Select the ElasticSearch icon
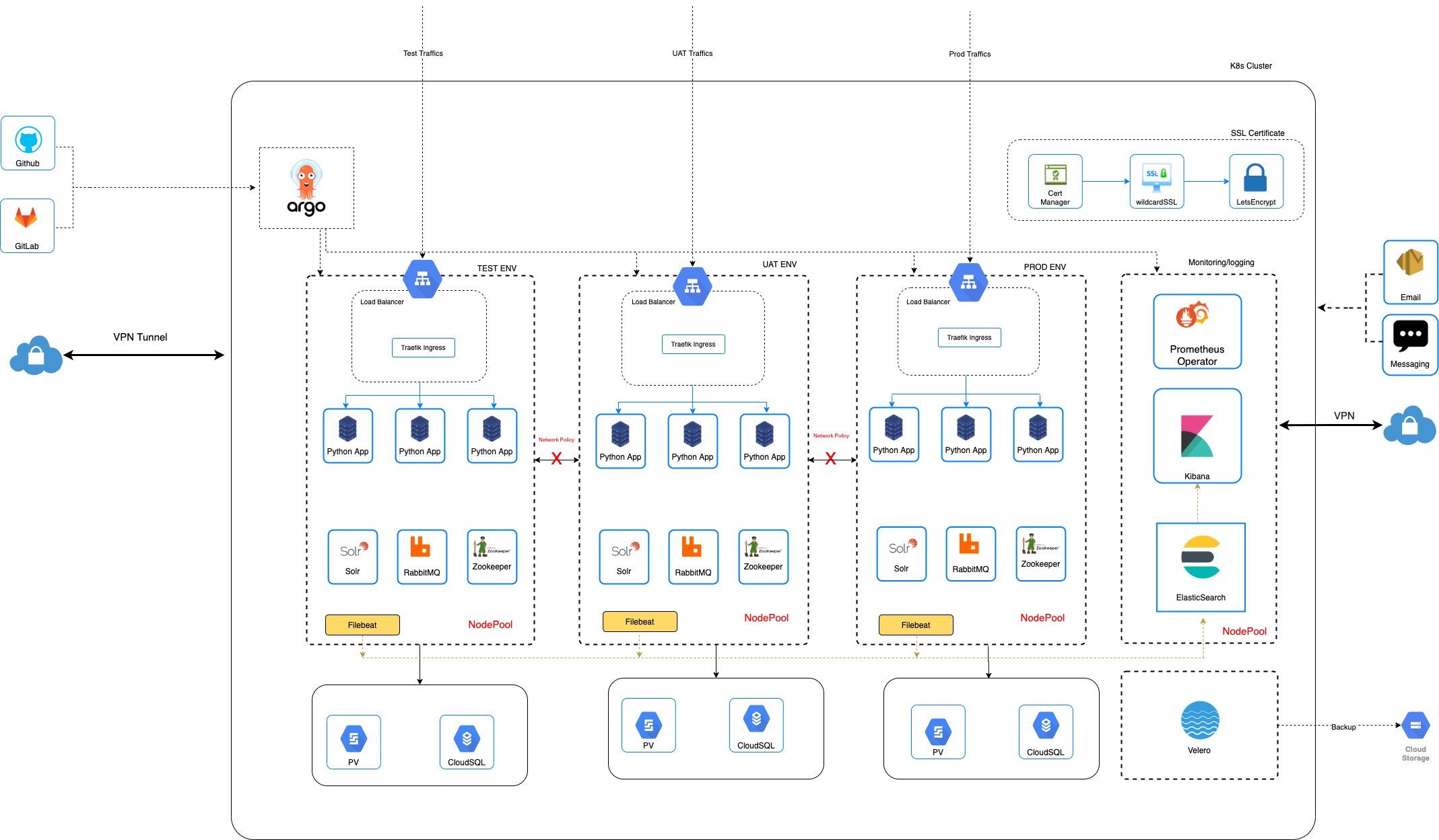The height and width of the screenshot is (840, 1439). pos(1201,557)
